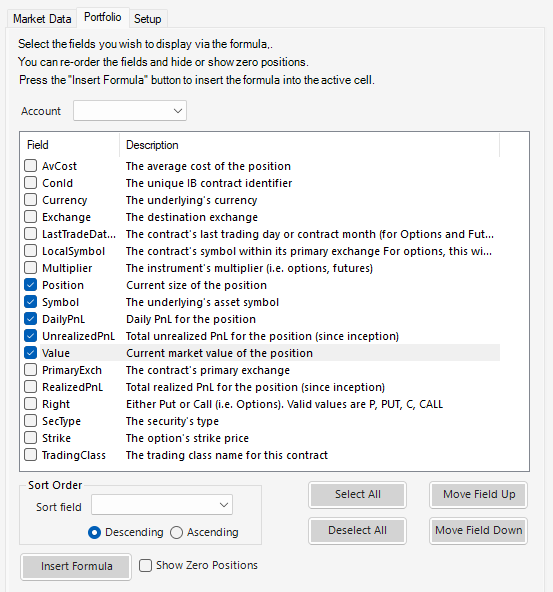This screenshot has height=592, width=553.
Task: Click Deselect All button
Action: click(x=357, y=530)
